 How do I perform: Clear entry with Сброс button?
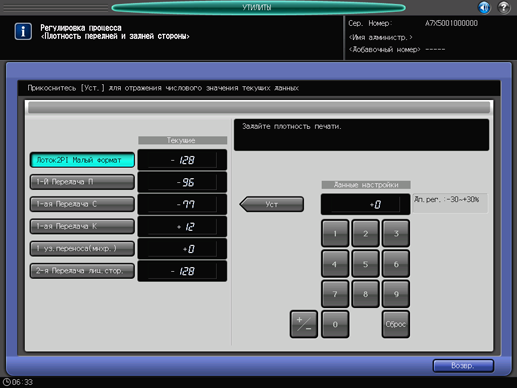tap(396, 324)
